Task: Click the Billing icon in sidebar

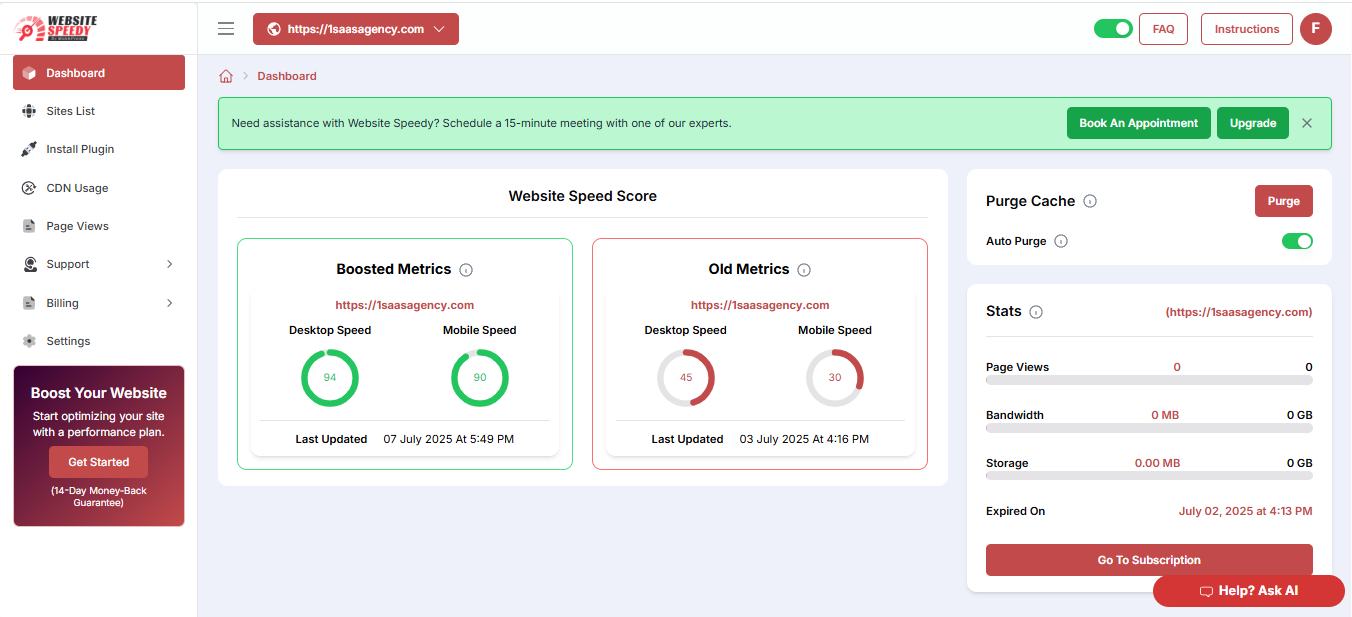Action: click(x=29, y=303)
